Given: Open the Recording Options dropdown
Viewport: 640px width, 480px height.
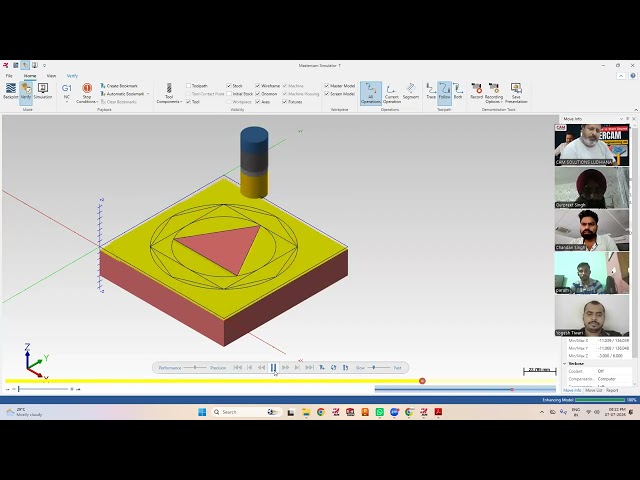Looking at the screenshot, I should click(x=493, y=93).
